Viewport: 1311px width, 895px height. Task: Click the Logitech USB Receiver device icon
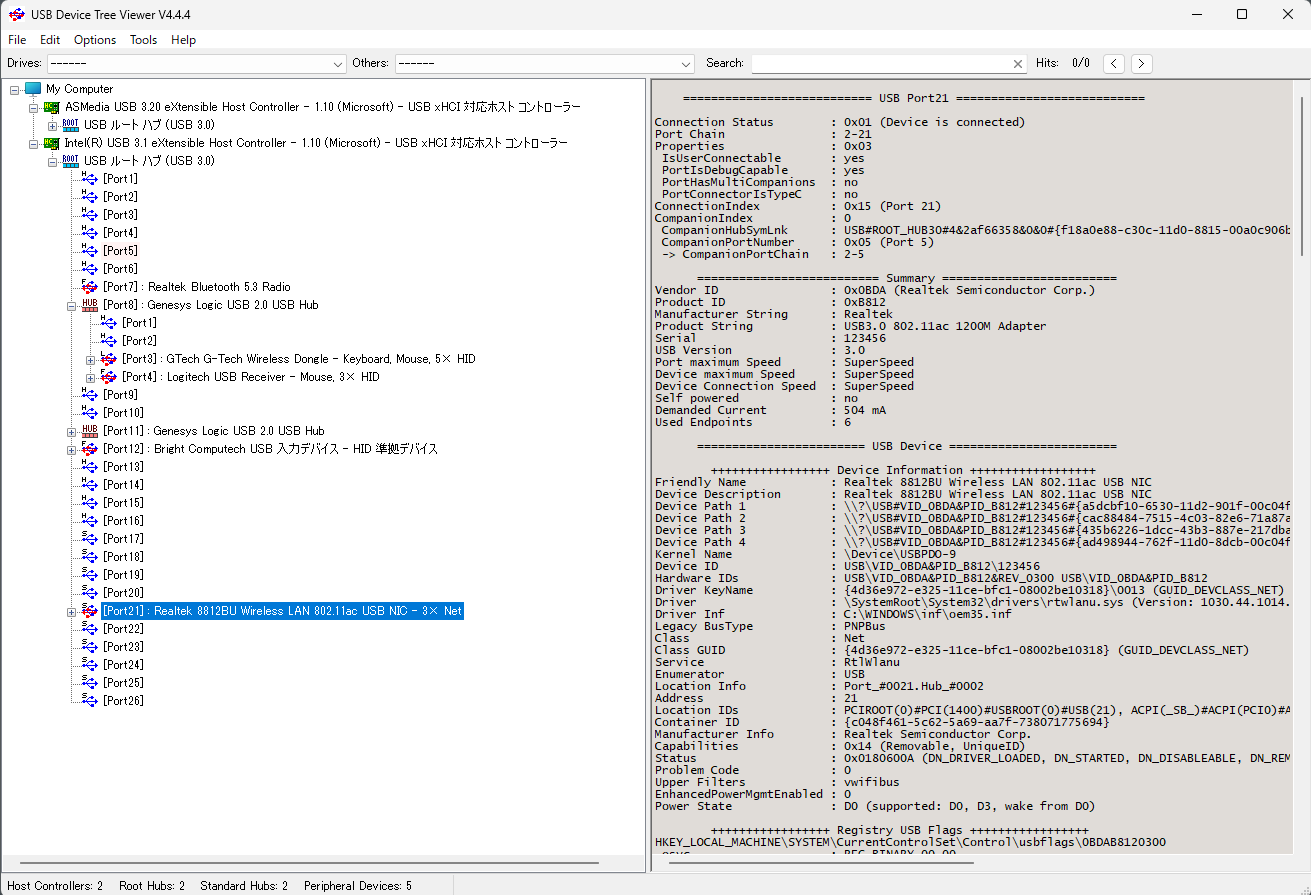click(109, 377)
